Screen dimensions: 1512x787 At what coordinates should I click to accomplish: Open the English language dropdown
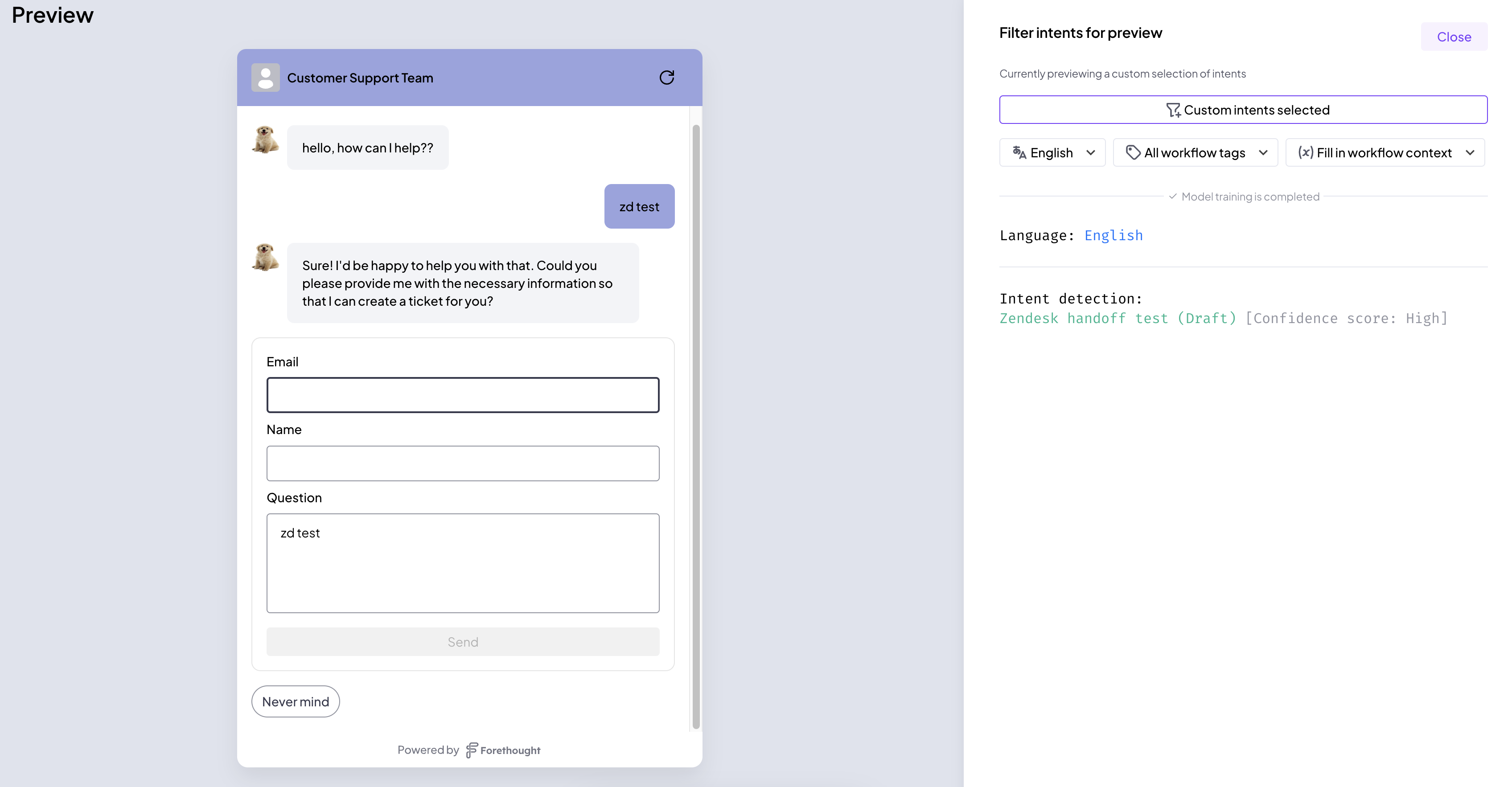1052,152
